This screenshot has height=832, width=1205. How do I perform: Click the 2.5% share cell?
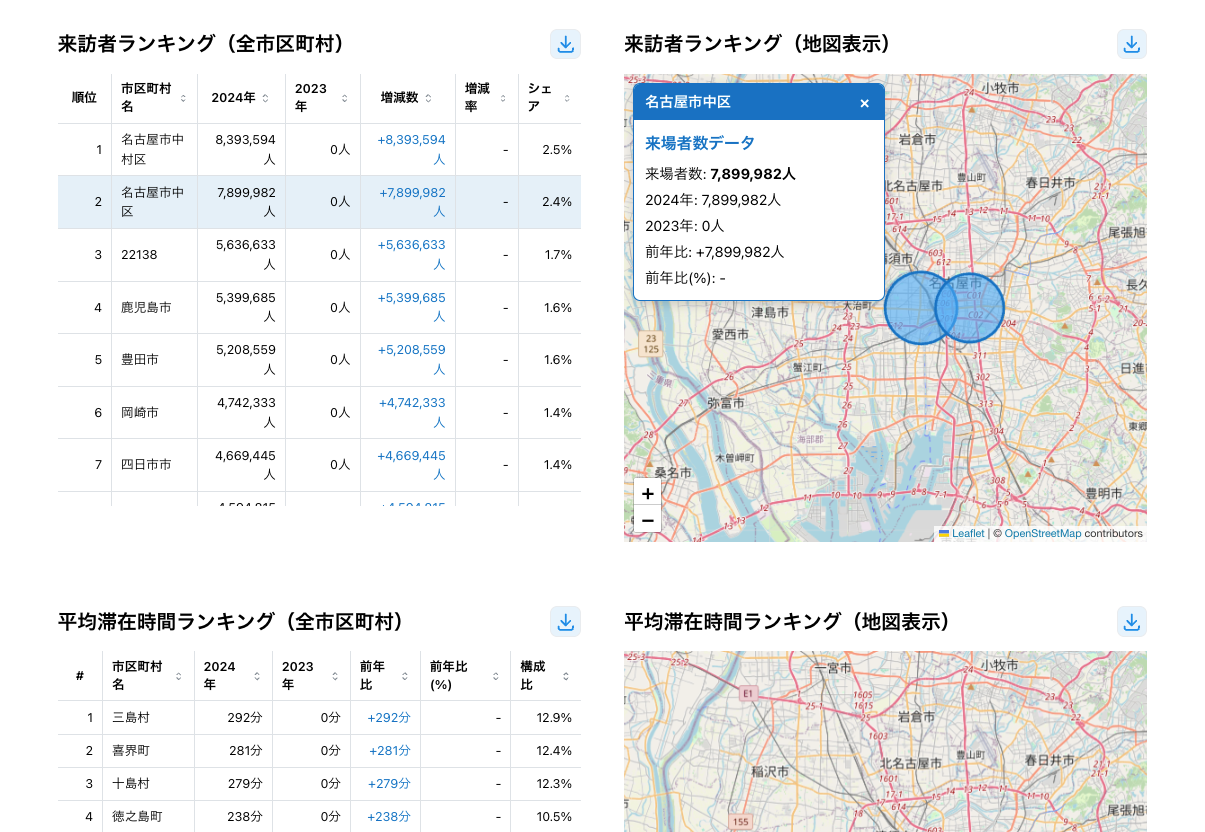coord(550,150)
